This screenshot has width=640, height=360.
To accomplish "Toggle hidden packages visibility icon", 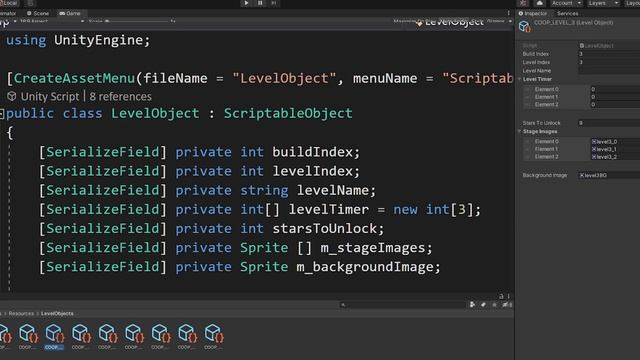I will point(507,304).
